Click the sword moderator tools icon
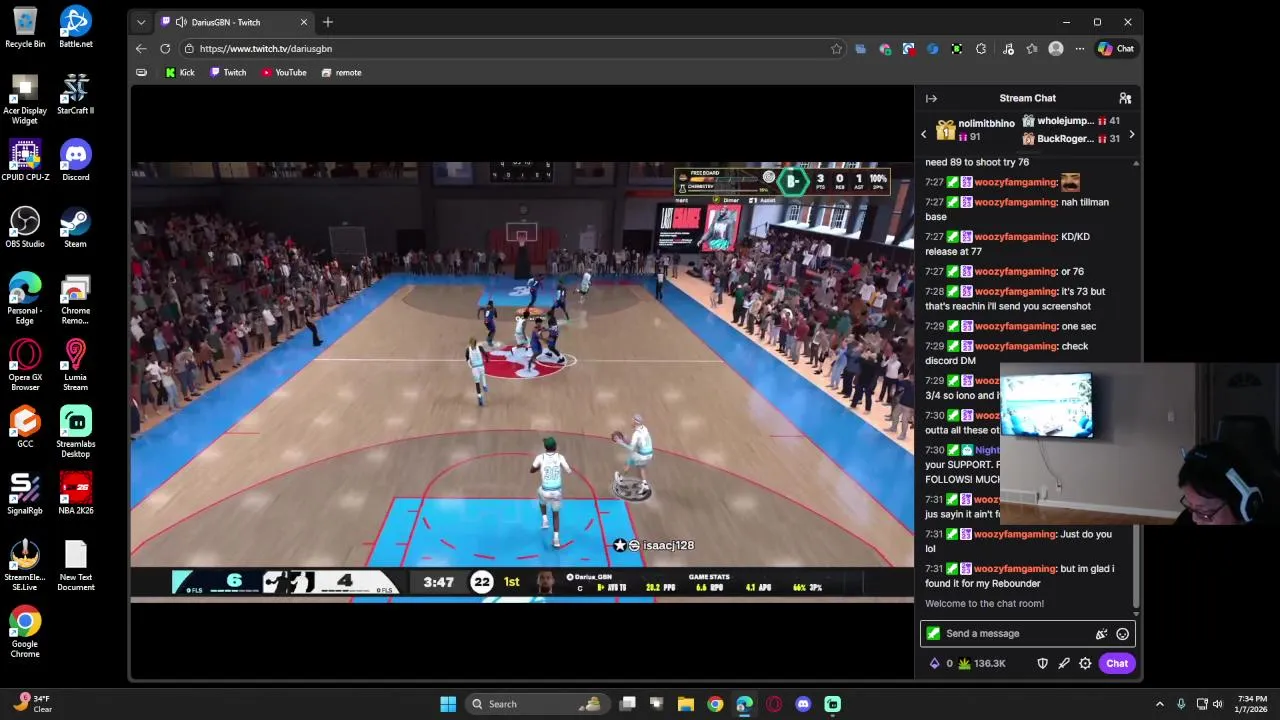Image resolution: width=1280 pixels, height=720 pixels. point(1064,663)
